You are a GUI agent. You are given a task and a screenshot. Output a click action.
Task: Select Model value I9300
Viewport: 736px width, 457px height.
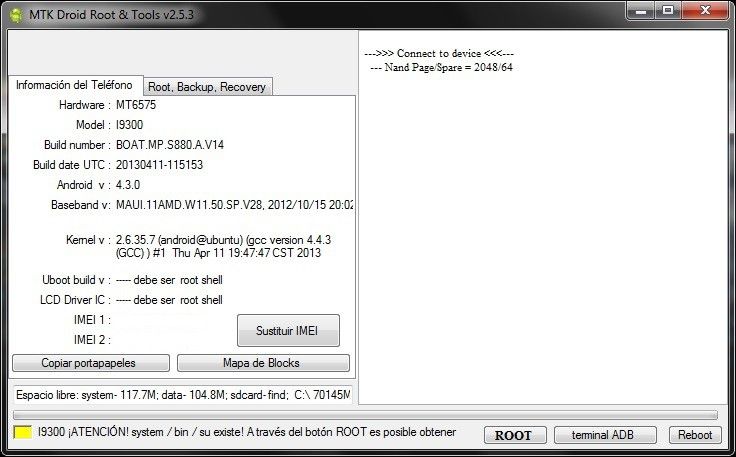coord(129,125)
